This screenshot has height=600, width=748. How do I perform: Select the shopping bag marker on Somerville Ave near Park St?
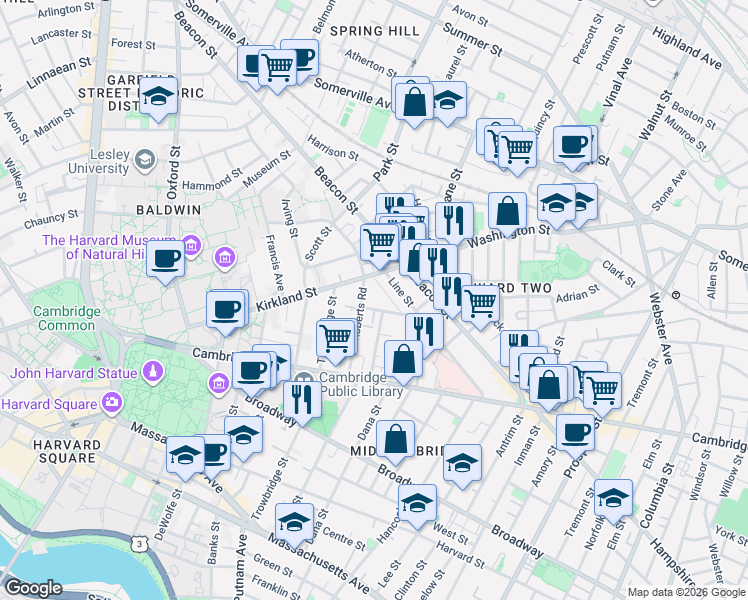coord(415,105)
